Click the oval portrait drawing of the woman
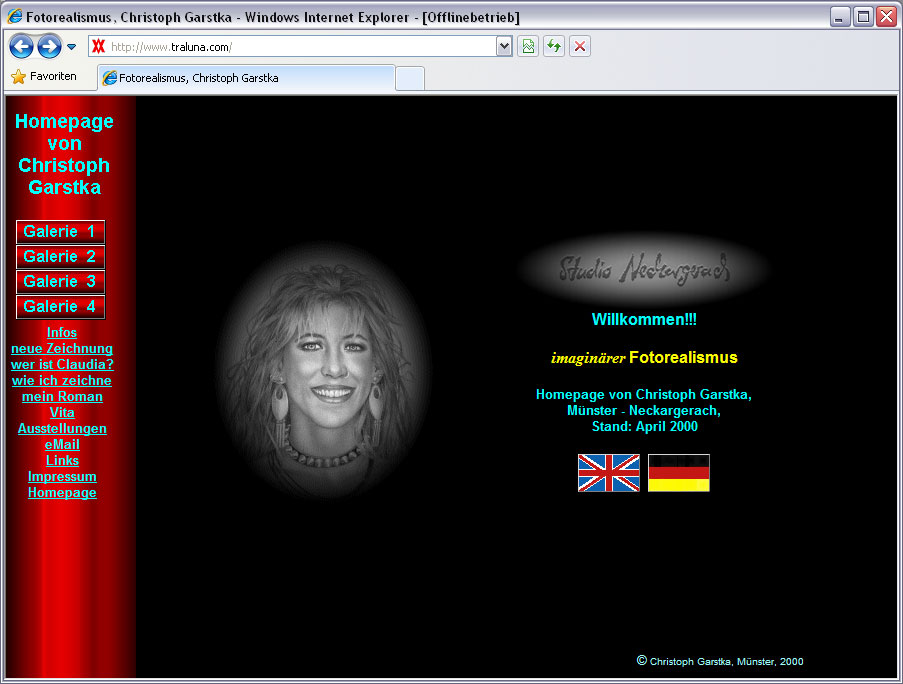The width and height of the screenshot is (903, 684). 325,371
